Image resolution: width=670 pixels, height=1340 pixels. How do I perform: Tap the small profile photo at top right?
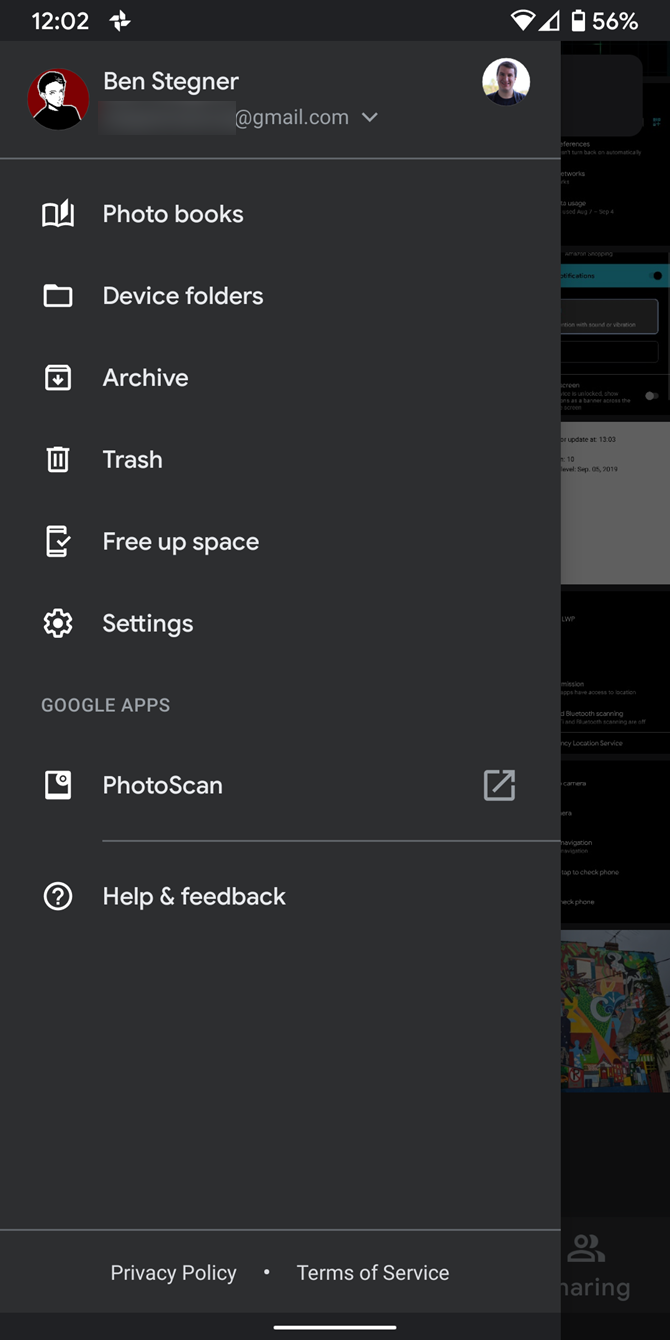(x=506, y=81)
